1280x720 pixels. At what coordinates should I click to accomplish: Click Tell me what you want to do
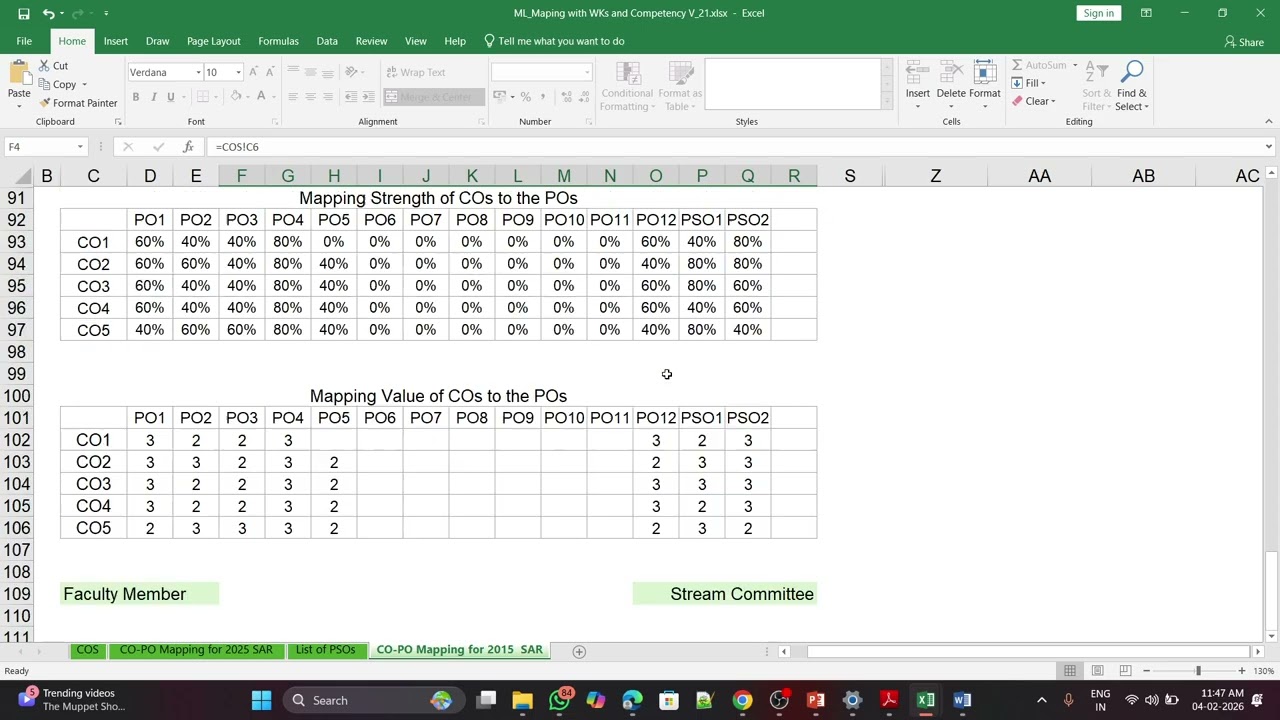click(x=554, y=41)
